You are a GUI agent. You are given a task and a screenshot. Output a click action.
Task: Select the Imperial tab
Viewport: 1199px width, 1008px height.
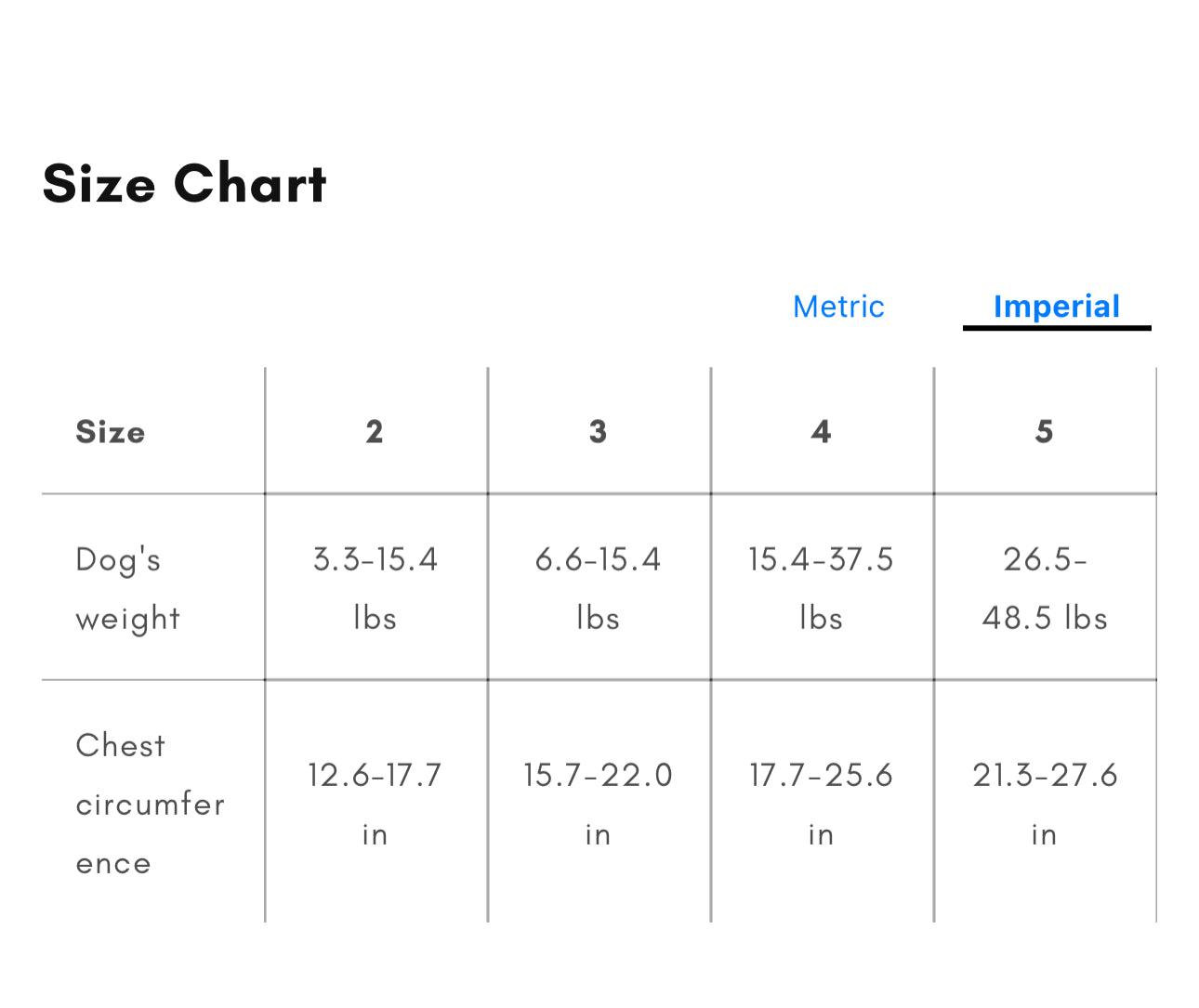[1057, 307]
